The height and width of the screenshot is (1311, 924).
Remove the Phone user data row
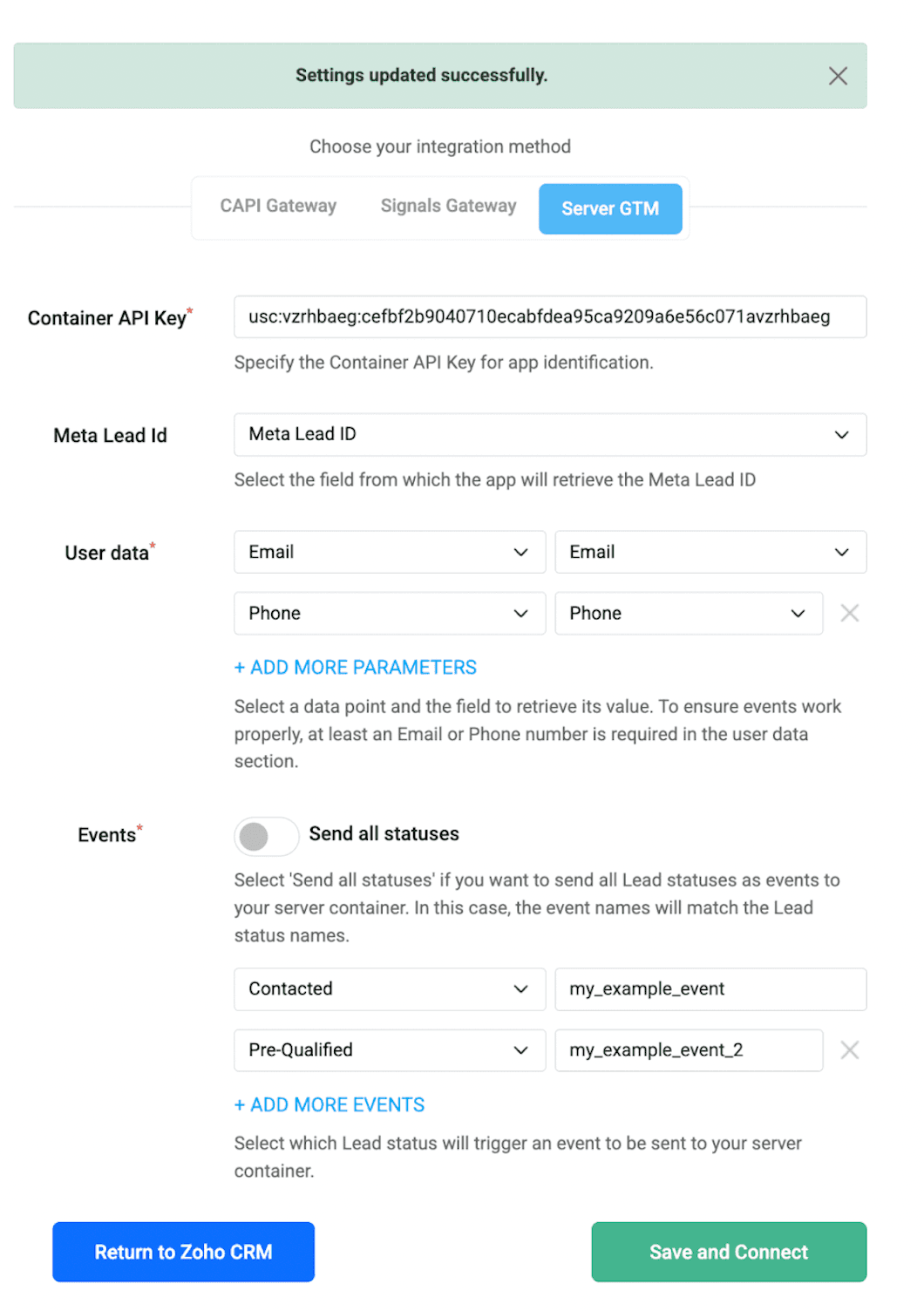[x=849, y=614]
